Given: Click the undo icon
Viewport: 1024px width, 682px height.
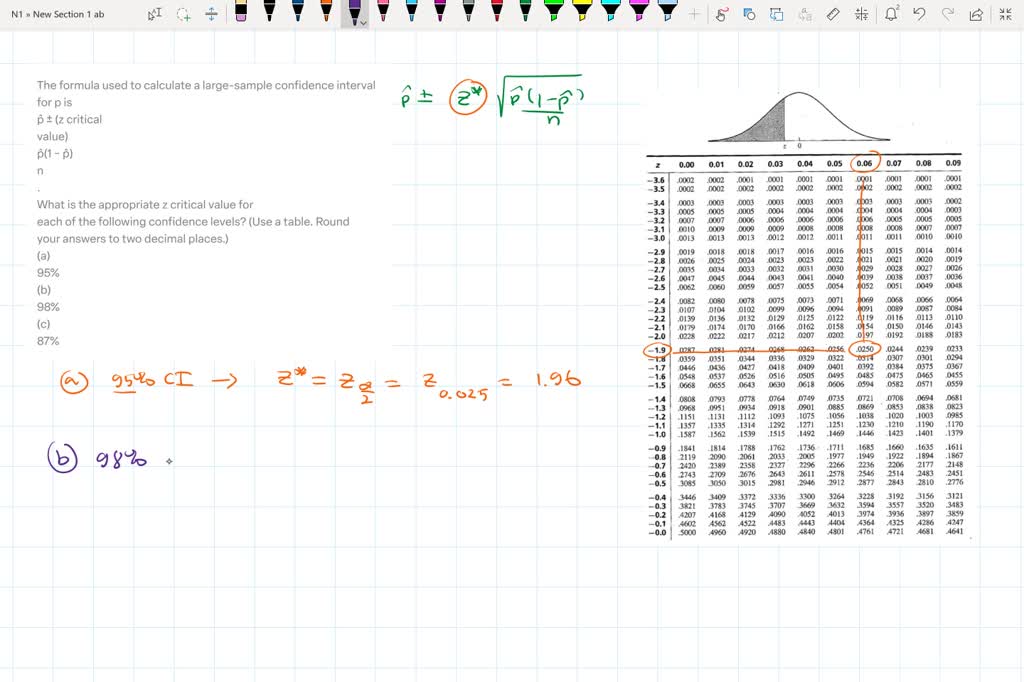Looking at the screenshot, I should point(920,13).
